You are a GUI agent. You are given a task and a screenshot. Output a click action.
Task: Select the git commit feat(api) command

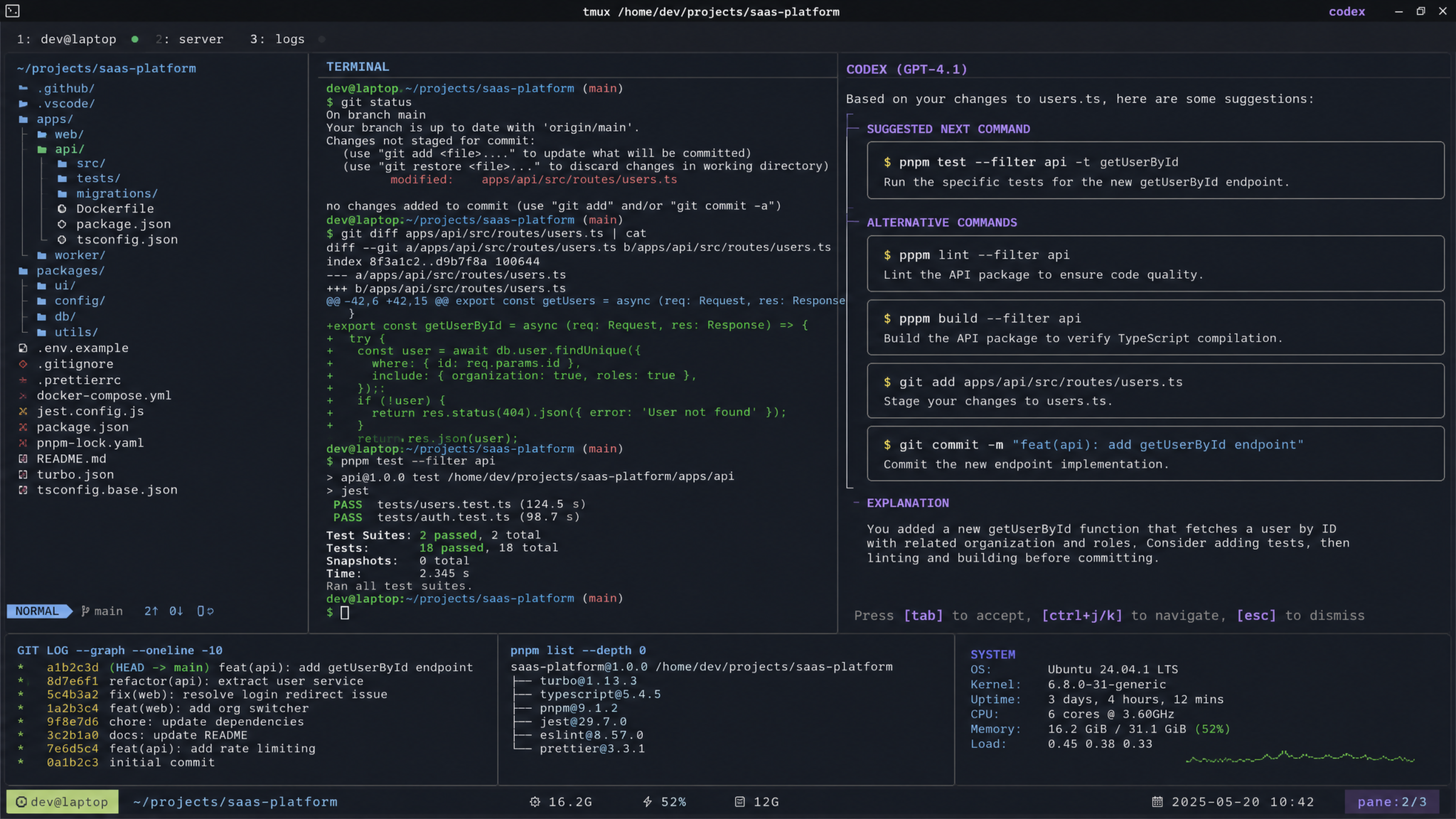point(1155,454)
